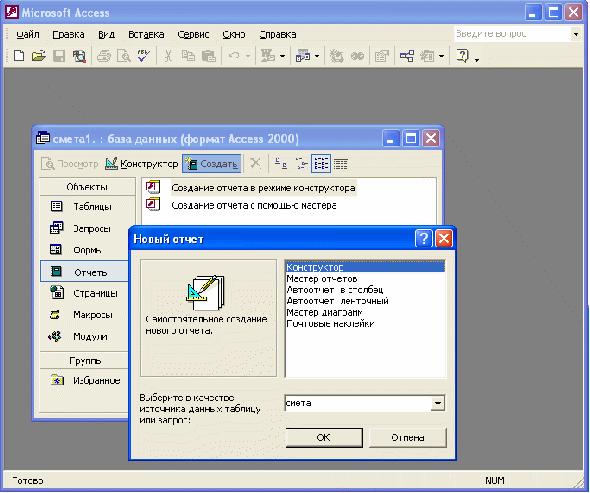Image resolution: width=590 pixels, height=493 pixels.
Task: Click Delete X icon in database window
Action: tap(255, 163)
